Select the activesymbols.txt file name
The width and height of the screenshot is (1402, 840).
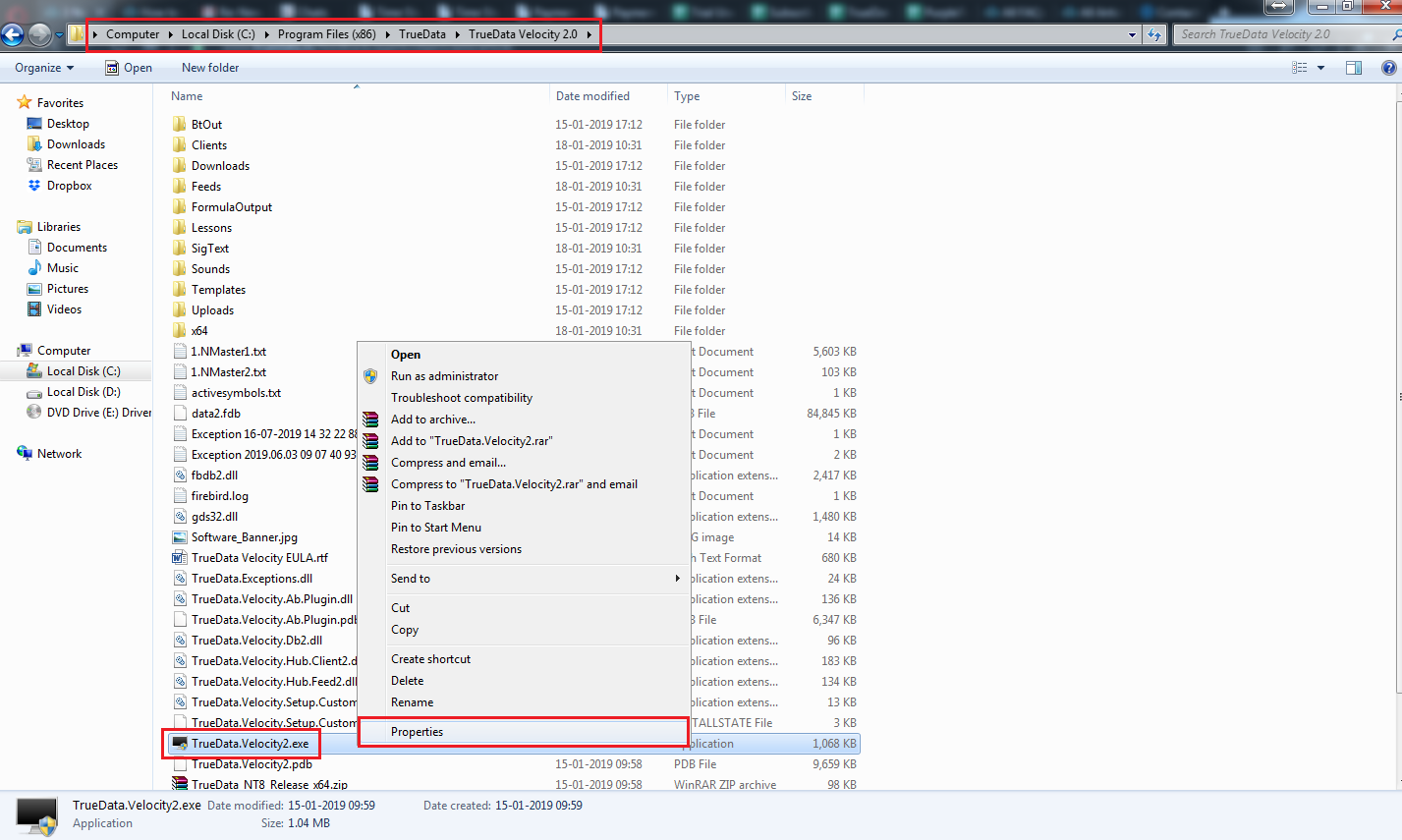point(236,393)
